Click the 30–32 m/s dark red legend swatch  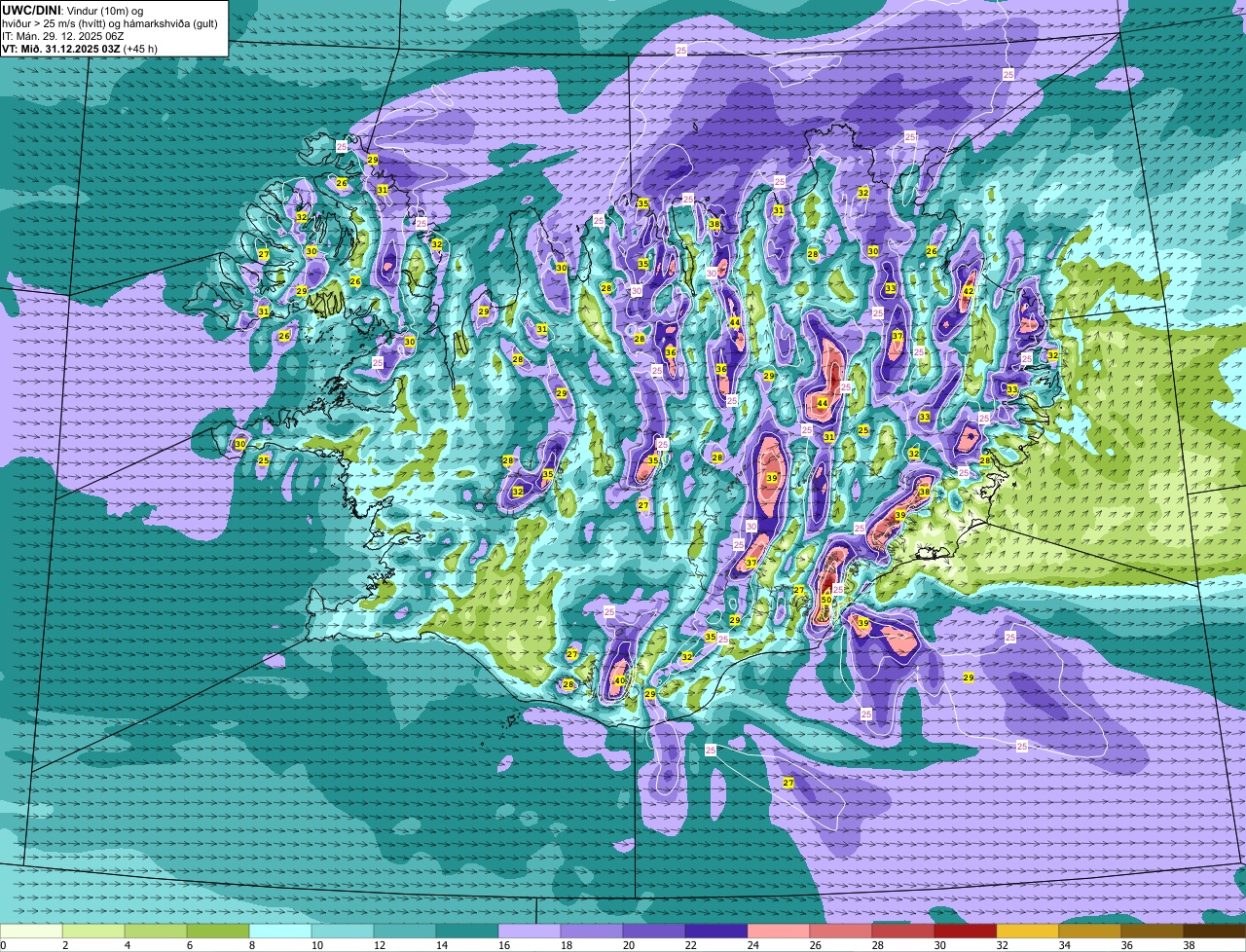tap(966, 932)
